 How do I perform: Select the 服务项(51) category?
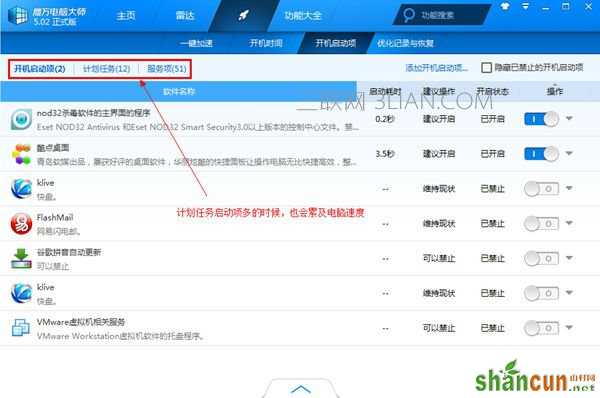[167, 69]
